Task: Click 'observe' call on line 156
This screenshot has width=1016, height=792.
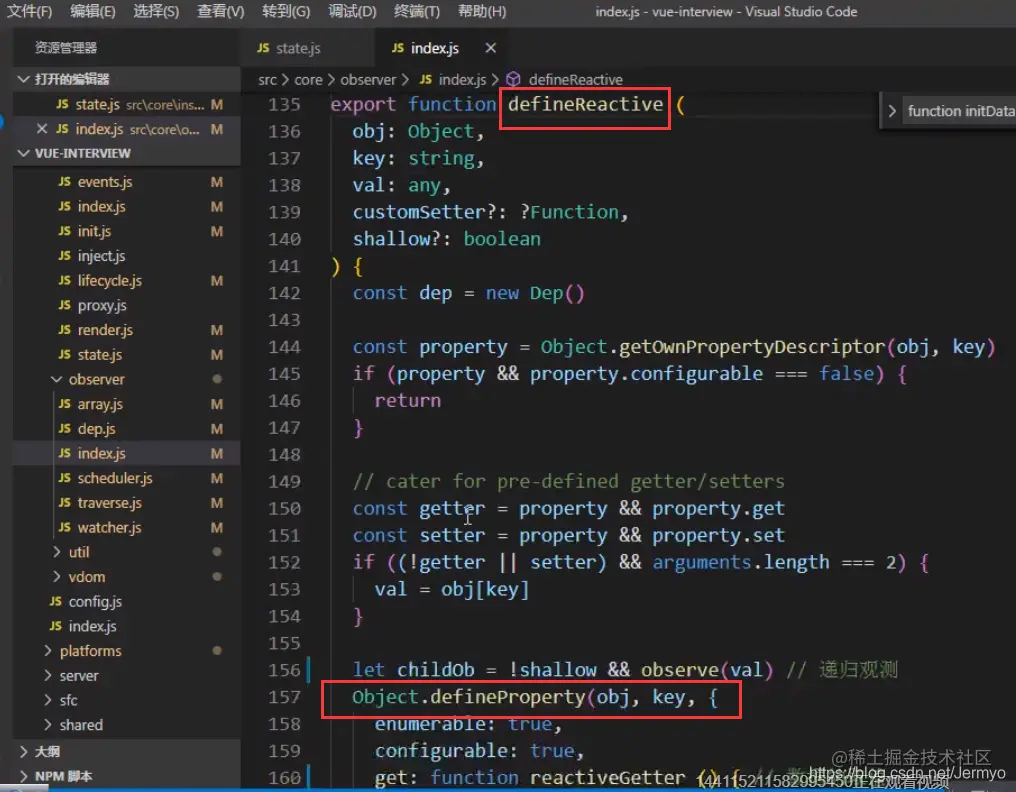Action: [680, 670]
